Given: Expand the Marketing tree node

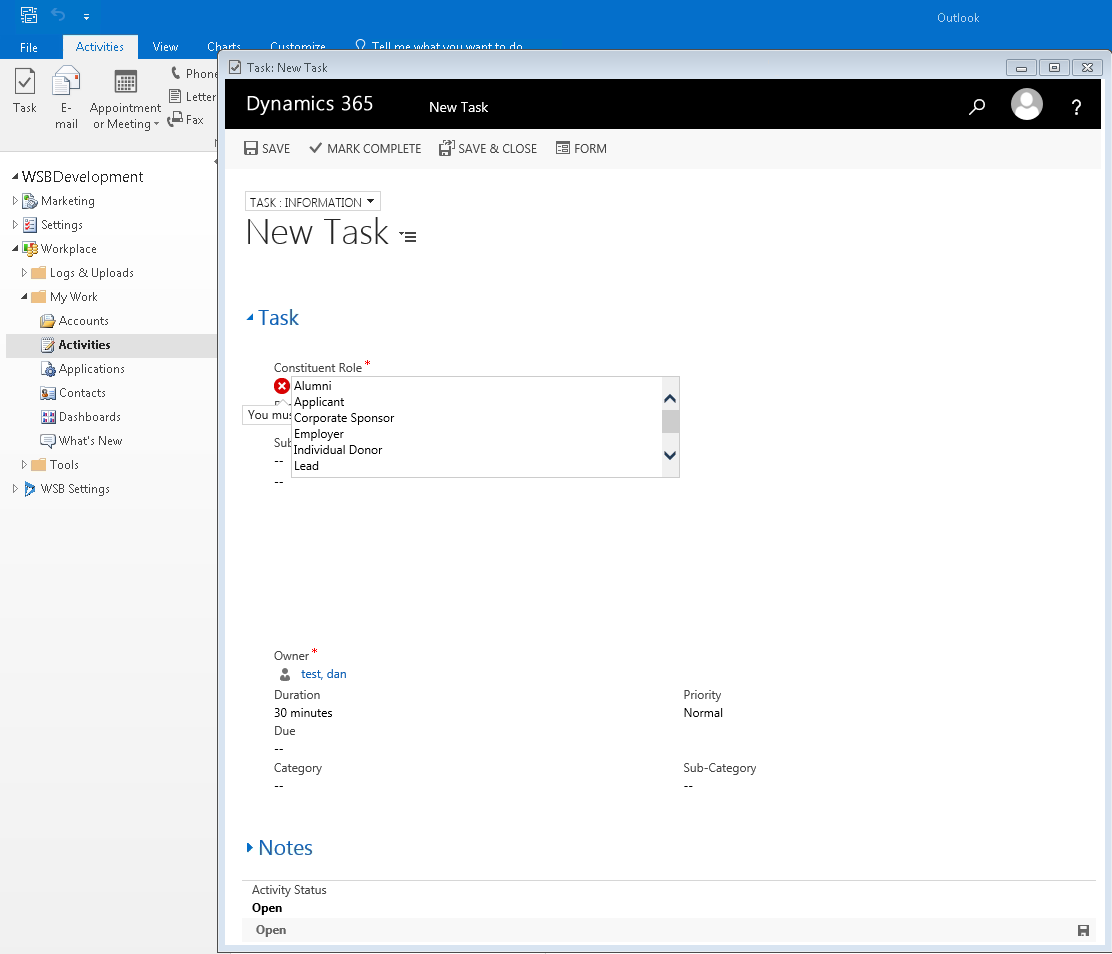Looking at the screenshot, I should (x=15, y=201).
